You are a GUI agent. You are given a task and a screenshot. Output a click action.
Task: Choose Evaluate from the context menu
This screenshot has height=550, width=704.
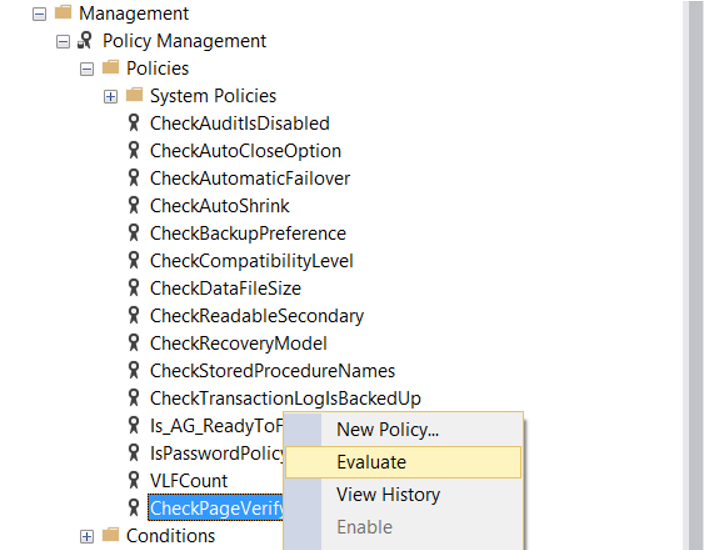(403, 462)
